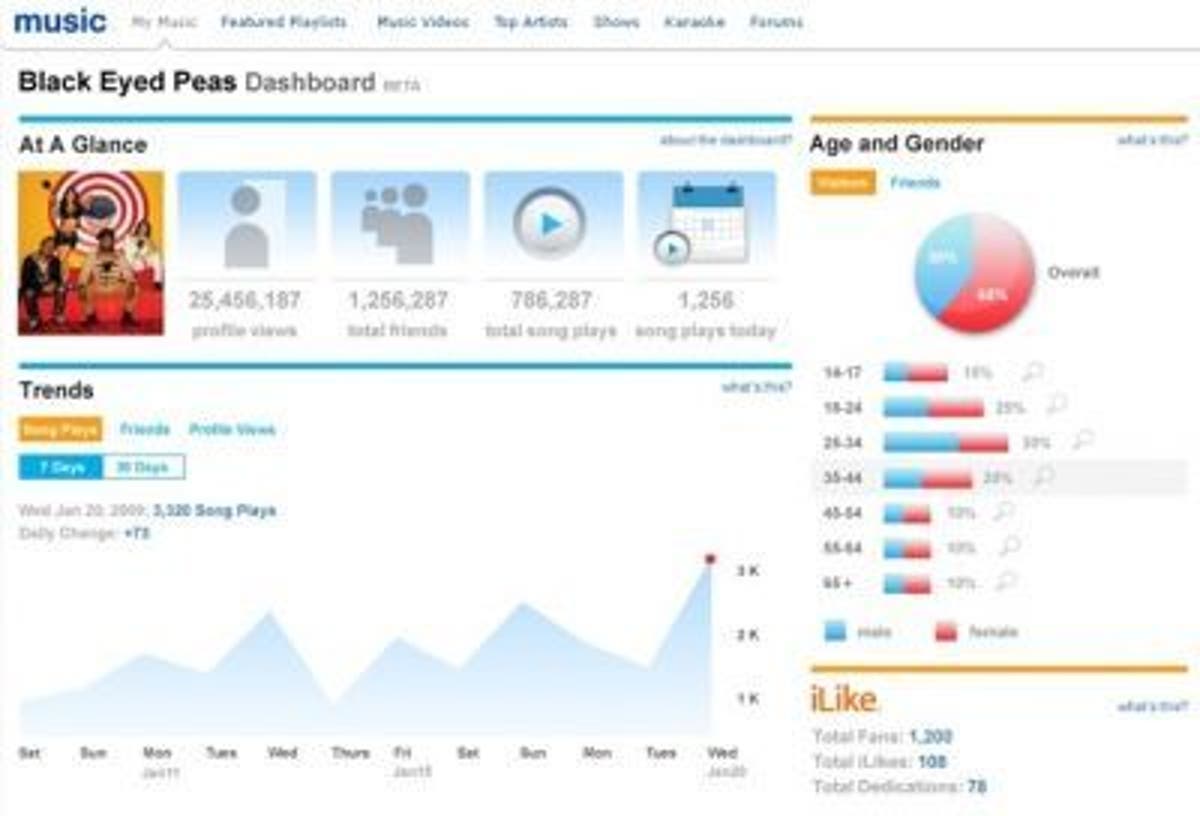
Task: Click the Black Eyed Peas album thumbnail
Action: tap(91, 252)
